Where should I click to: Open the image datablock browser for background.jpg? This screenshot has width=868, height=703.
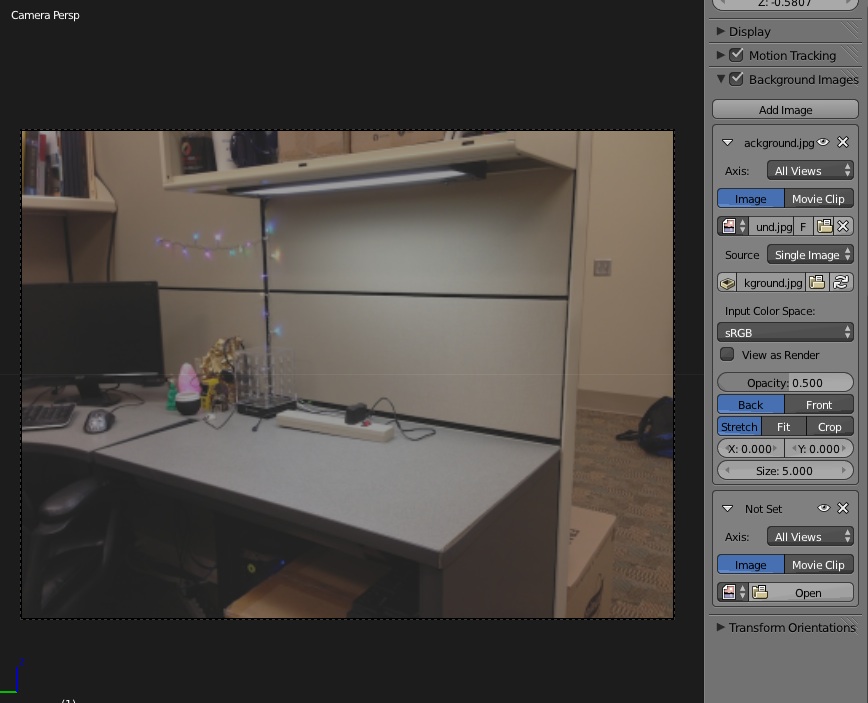tap(734, 227)
